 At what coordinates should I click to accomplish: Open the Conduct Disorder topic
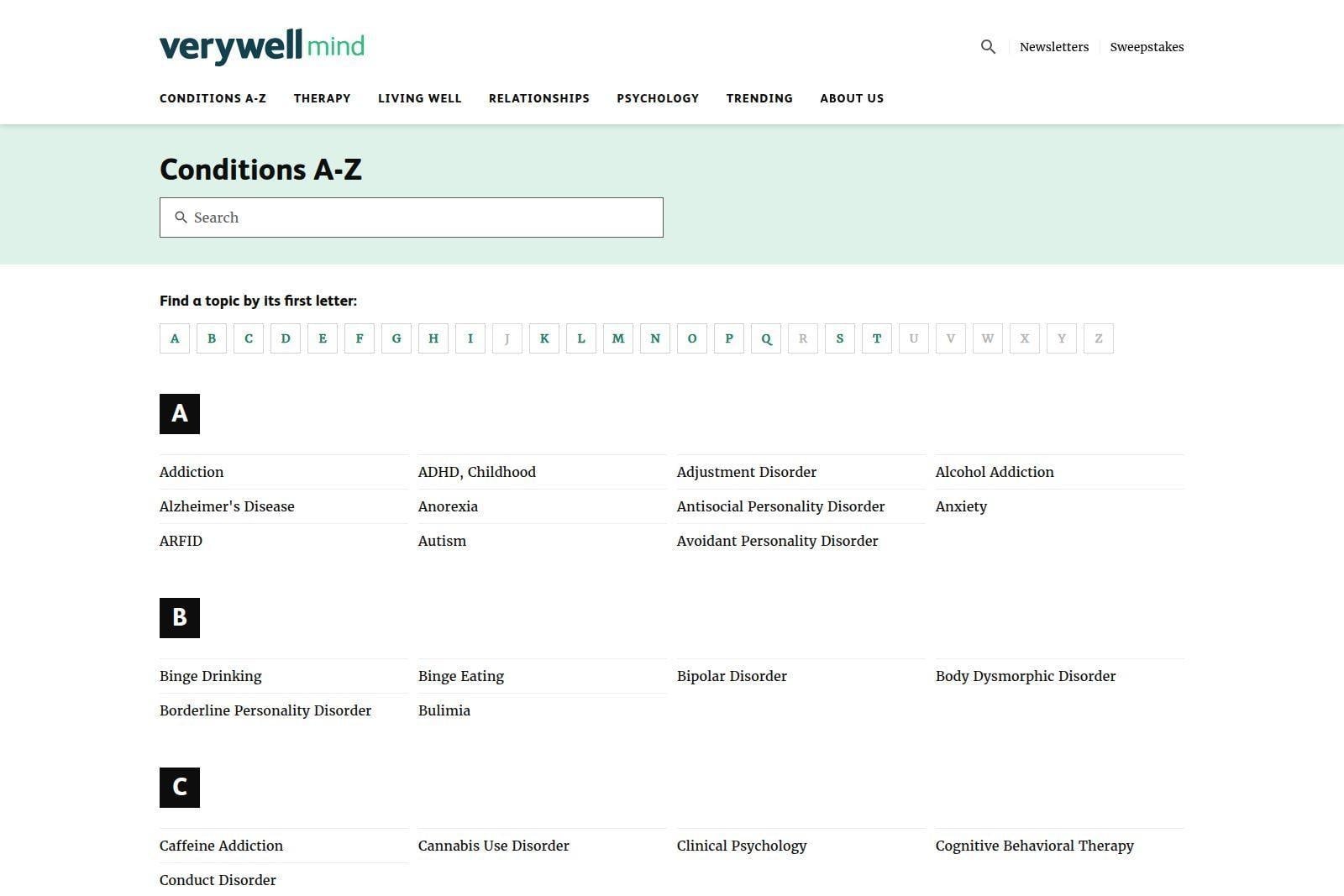(x=218, y=880)
